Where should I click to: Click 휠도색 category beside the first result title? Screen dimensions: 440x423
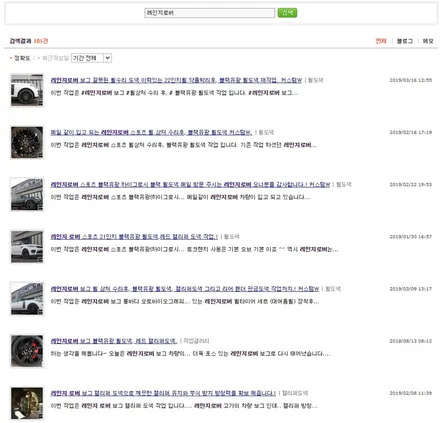[x=315, y=80]
